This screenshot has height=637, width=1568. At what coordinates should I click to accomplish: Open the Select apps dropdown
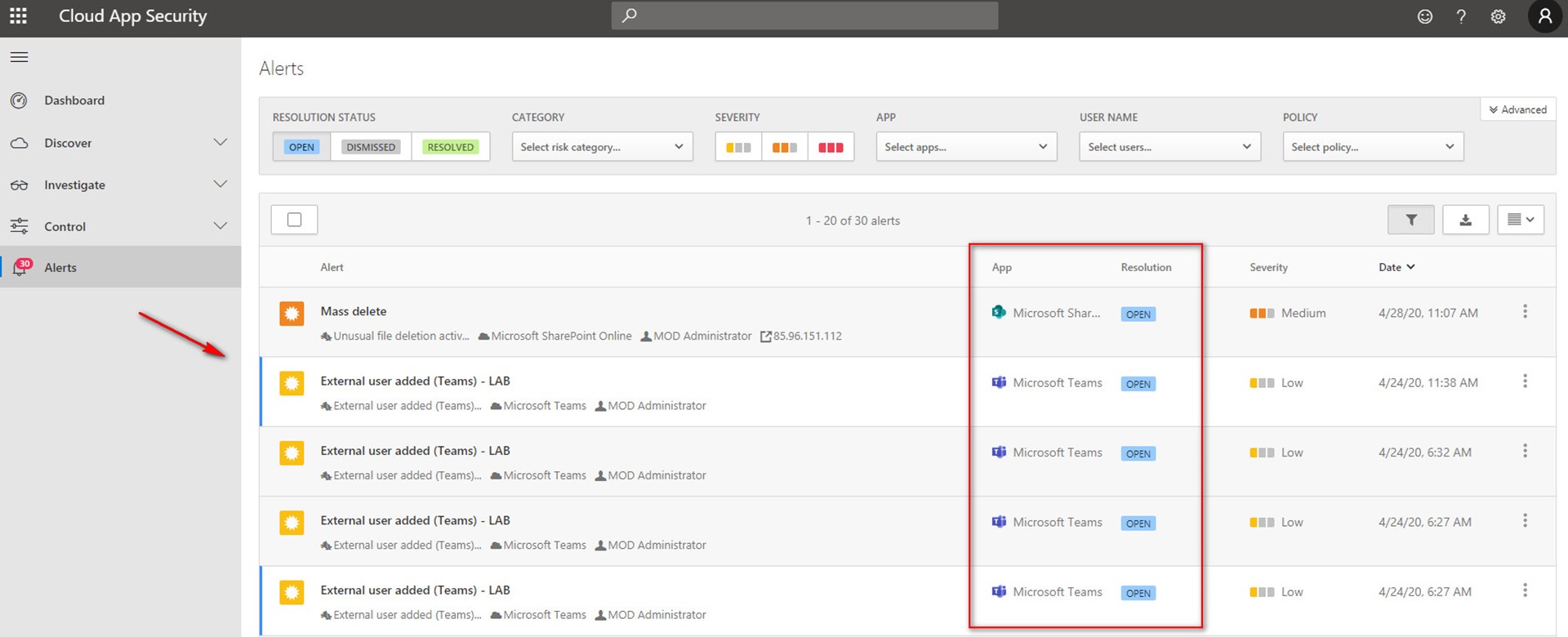pyautogui.click(x=966, y=147)
